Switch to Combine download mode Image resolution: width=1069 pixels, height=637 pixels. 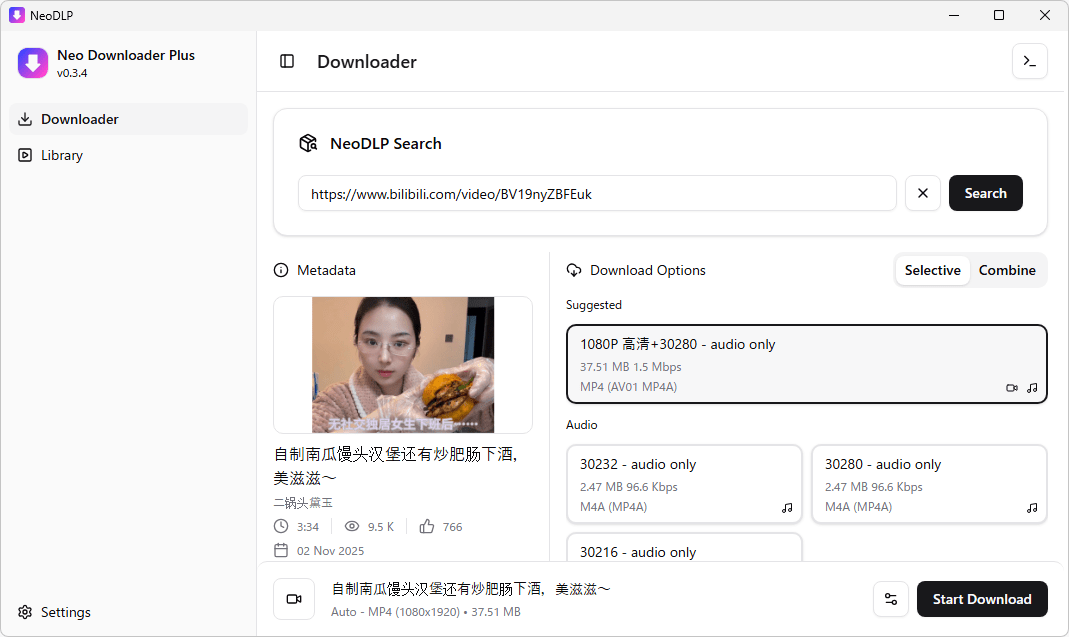(x=1007, y=270)
